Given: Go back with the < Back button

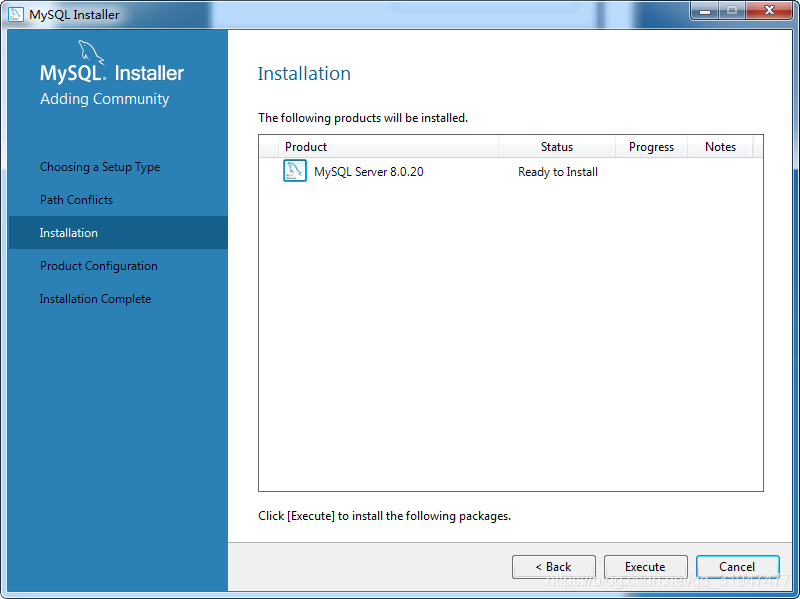Looking at the screenshot, I should click(554, 567).
